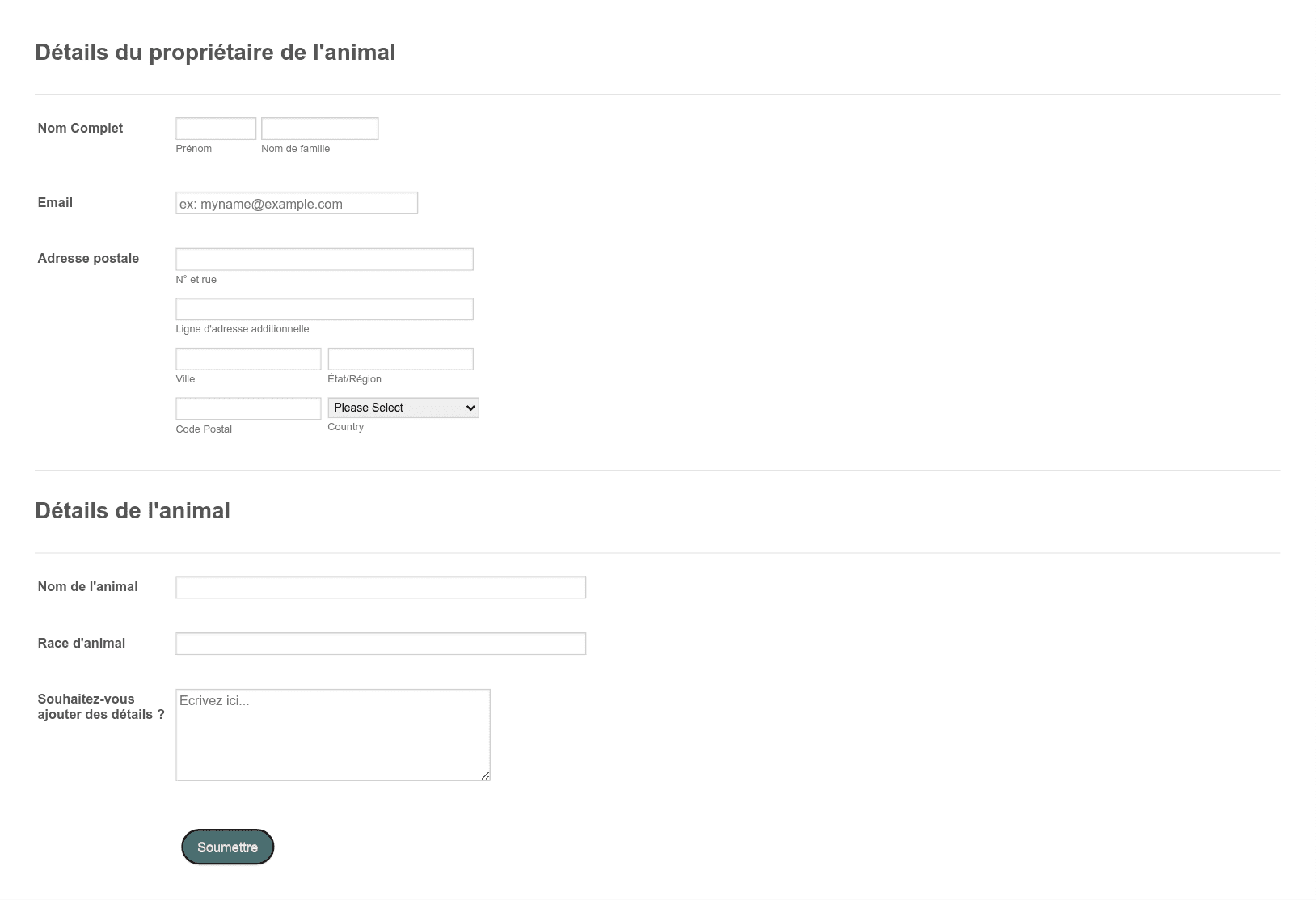Focus the Race d'animal input field

[x=381, y=644]
